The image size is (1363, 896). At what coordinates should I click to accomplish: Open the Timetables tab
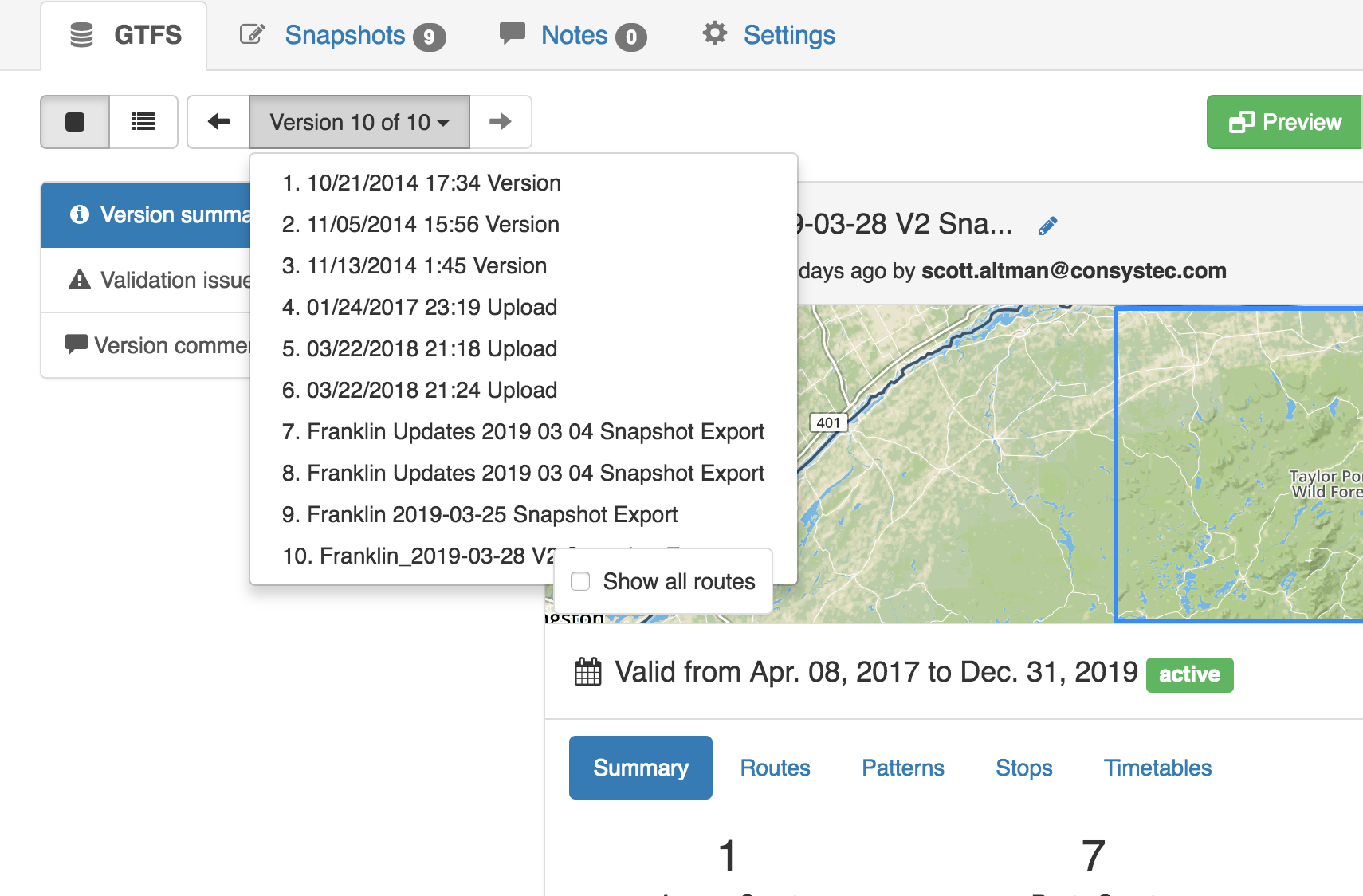click(x=1157, y=768)
